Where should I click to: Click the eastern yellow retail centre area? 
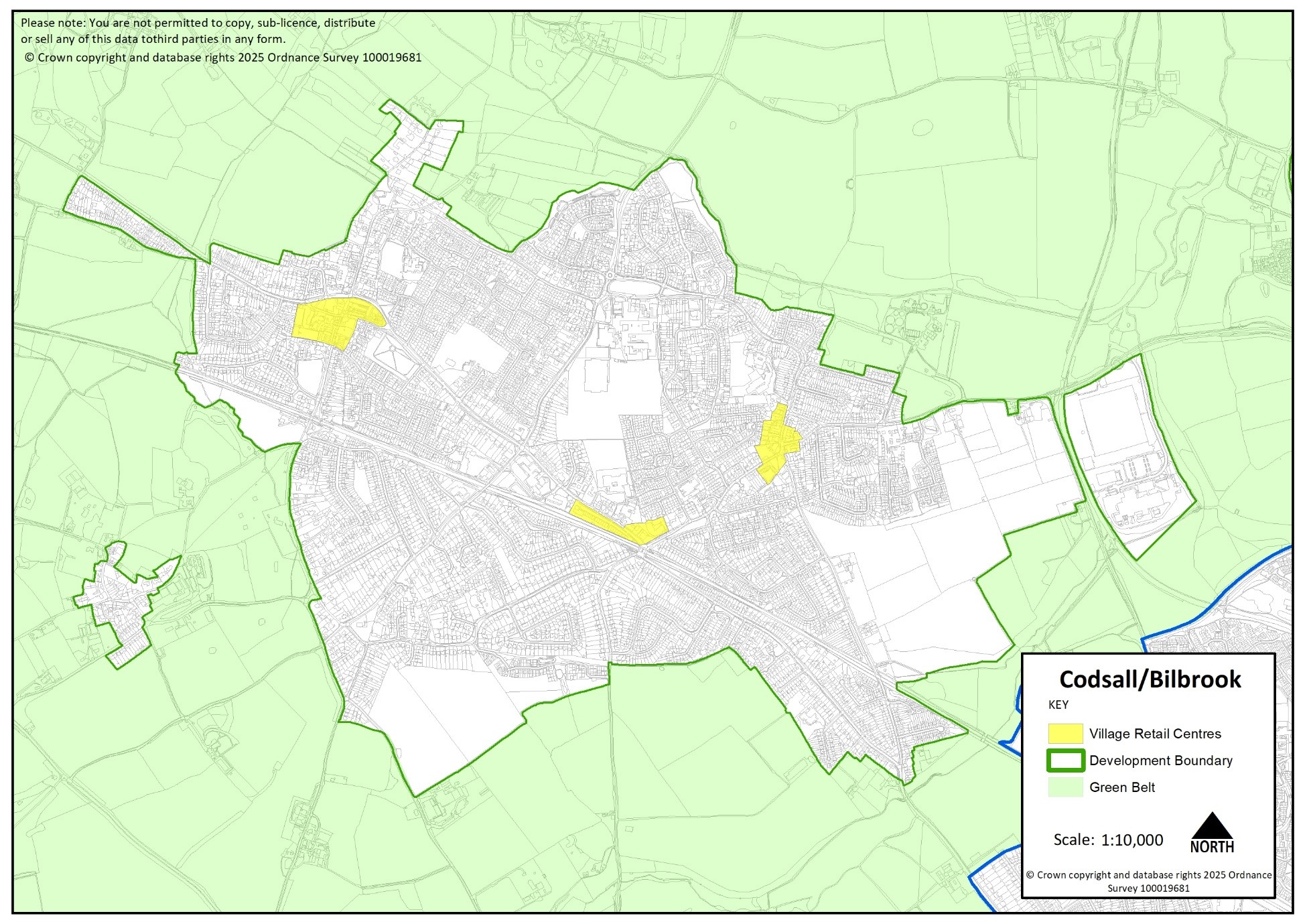coord(777,442)
